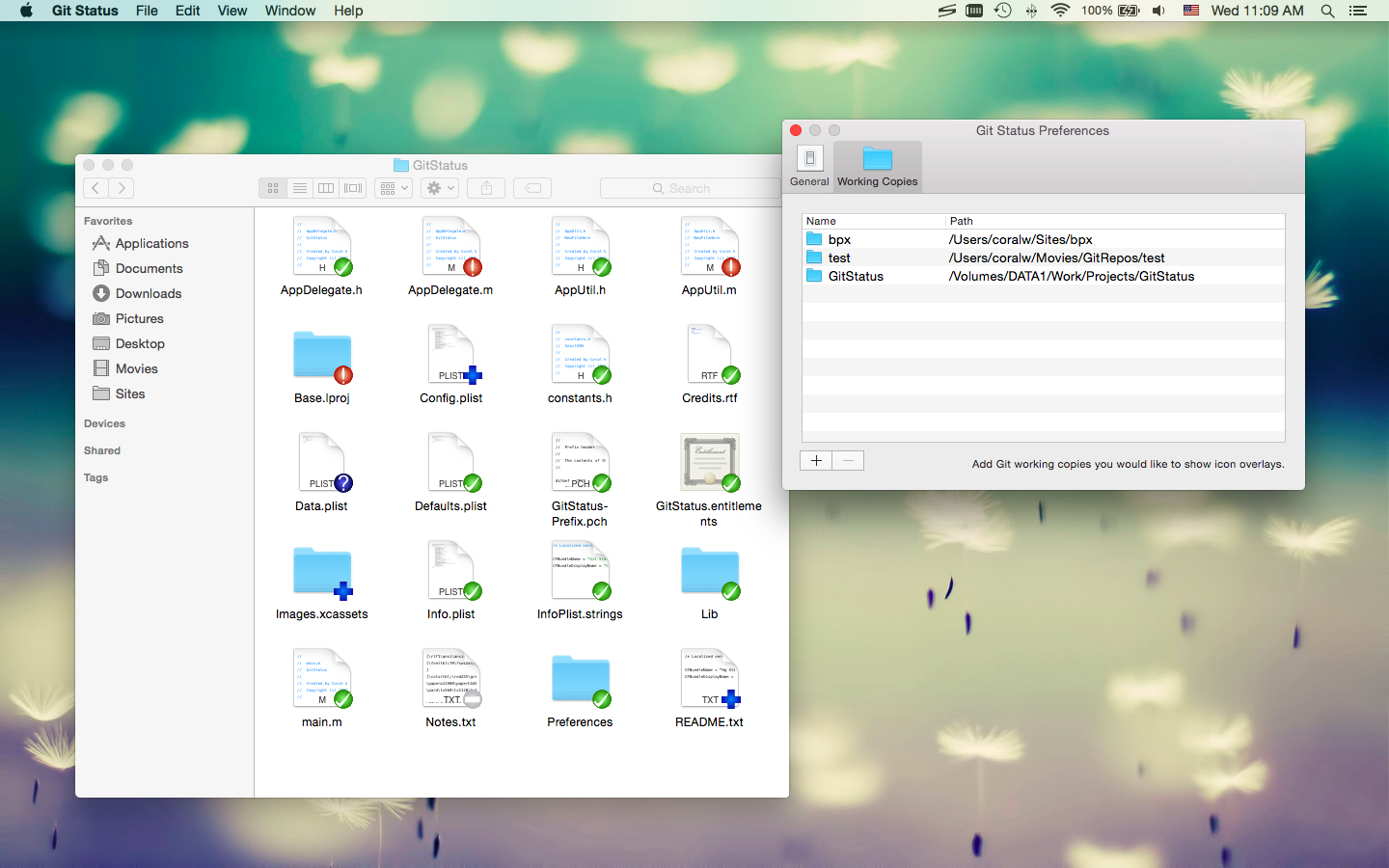
Task: Select the constants.h file icon
Action: 581,354
